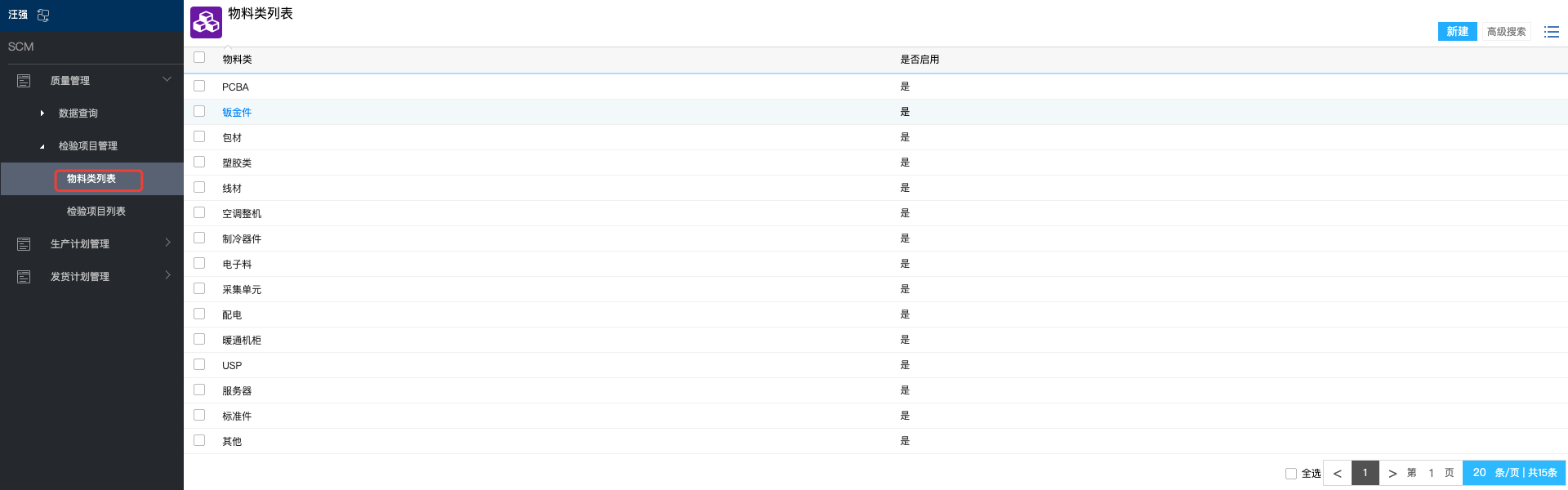Viewport: 1568px width, 490px height.
Task: Enable the 全选 checkbox at bottom
Action: click(1291, 474)
